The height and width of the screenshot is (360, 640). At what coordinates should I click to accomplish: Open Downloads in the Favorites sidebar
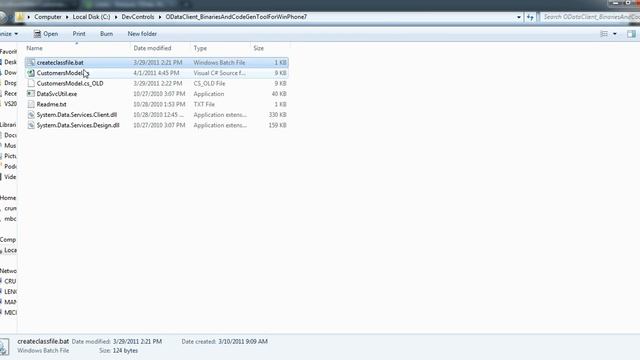pyautogui.click(x=9, y=73)
